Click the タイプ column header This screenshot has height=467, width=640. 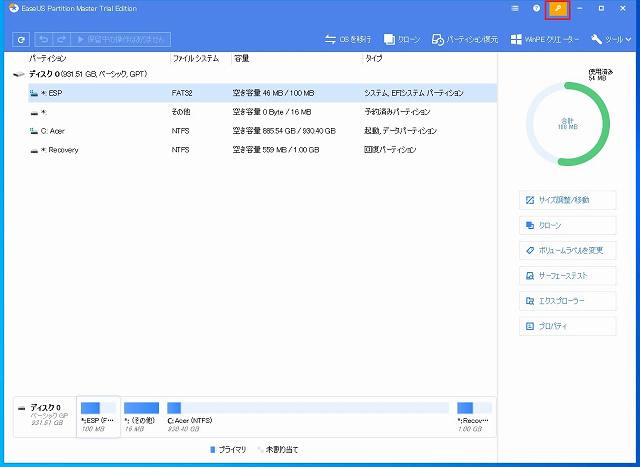(x=373, y=59)
